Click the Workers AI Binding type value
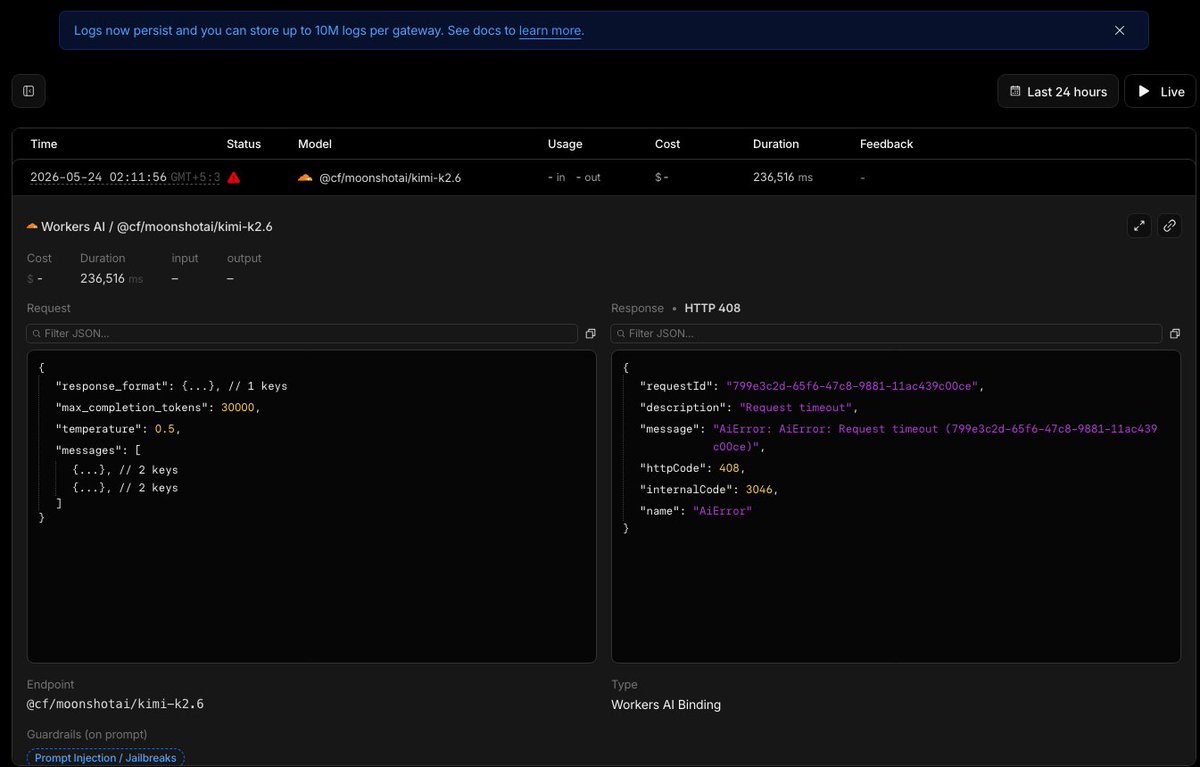Screen dimensions: 1200x767 [x=666, y=704]
